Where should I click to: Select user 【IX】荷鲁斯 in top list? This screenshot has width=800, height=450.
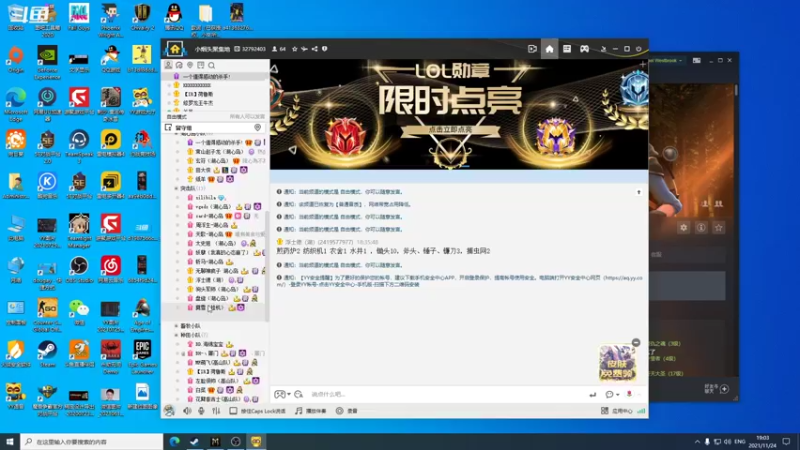pyautogui.click(x=198, y=94)
